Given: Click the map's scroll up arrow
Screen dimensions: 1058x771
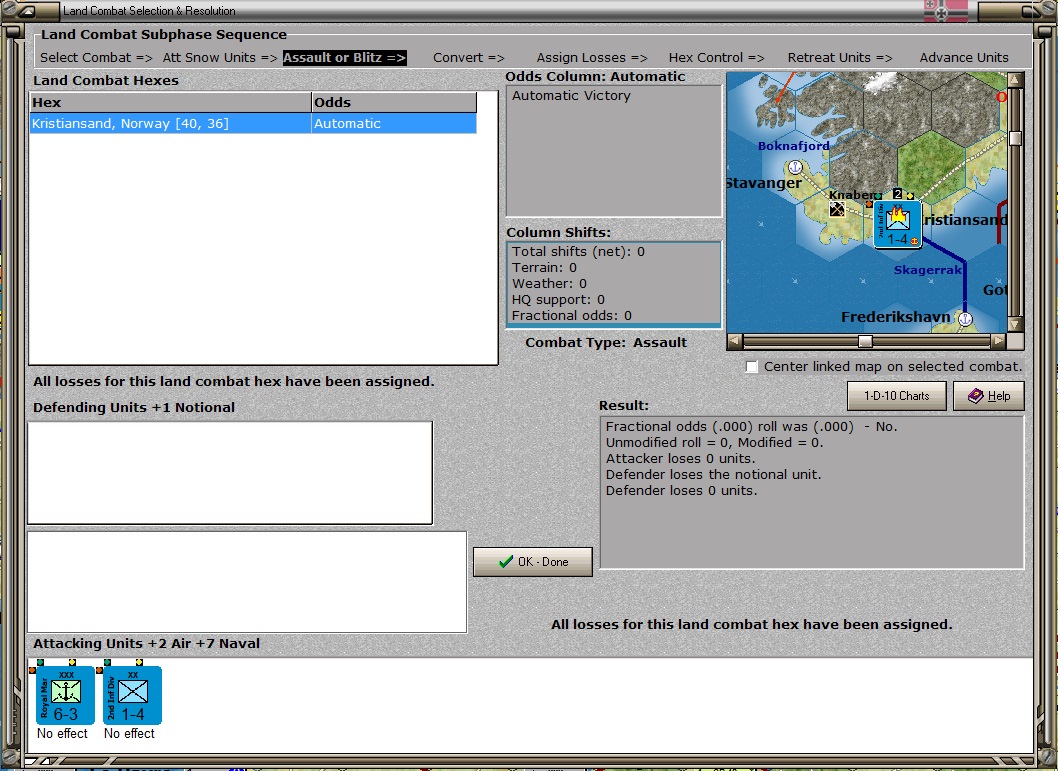Looking at the screenshot, I should [x=1015, y=80].
